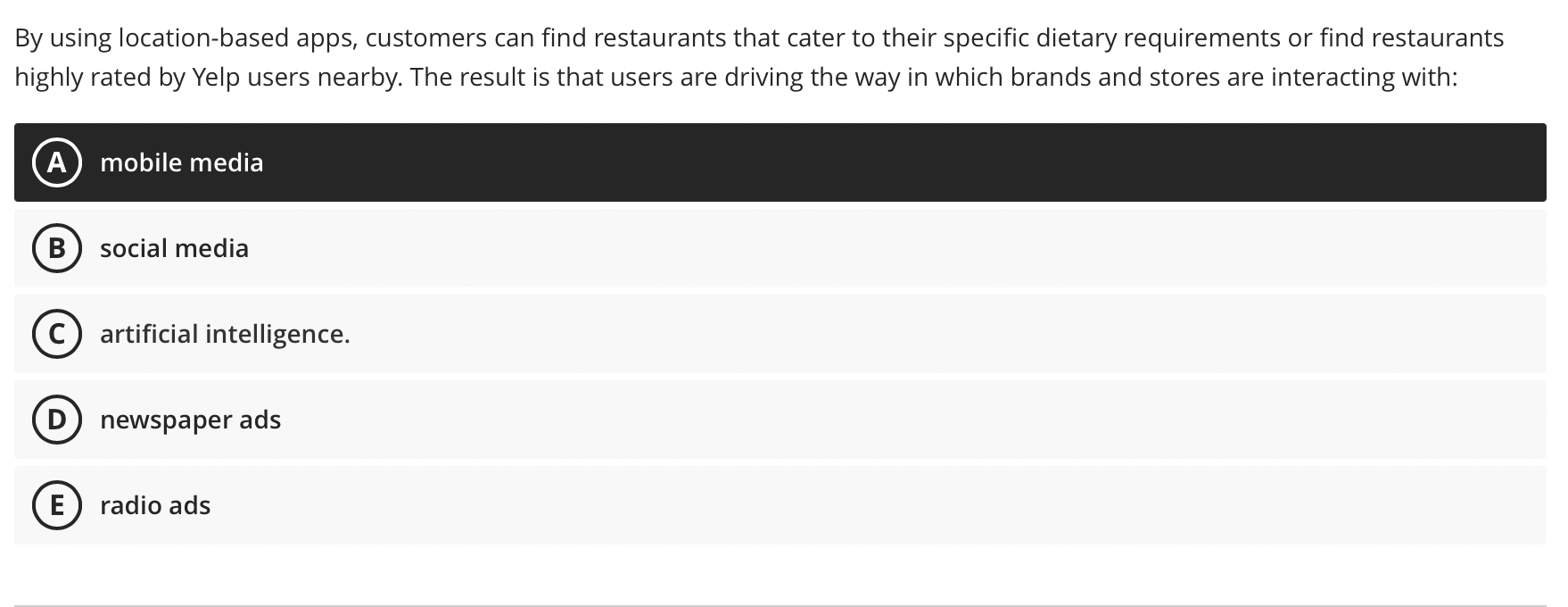The image size is (1568, 607).
Task: Click the social media answer text
Action: click(x=174, y=248)
